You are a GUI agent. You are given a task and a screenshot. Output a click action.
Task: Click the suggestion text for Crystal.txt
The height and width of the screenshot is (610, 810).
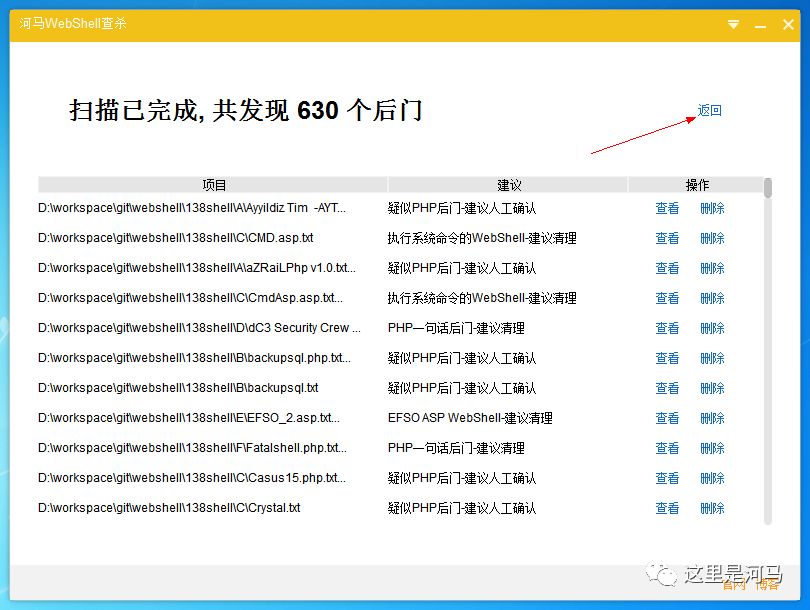tap(462, 508)
